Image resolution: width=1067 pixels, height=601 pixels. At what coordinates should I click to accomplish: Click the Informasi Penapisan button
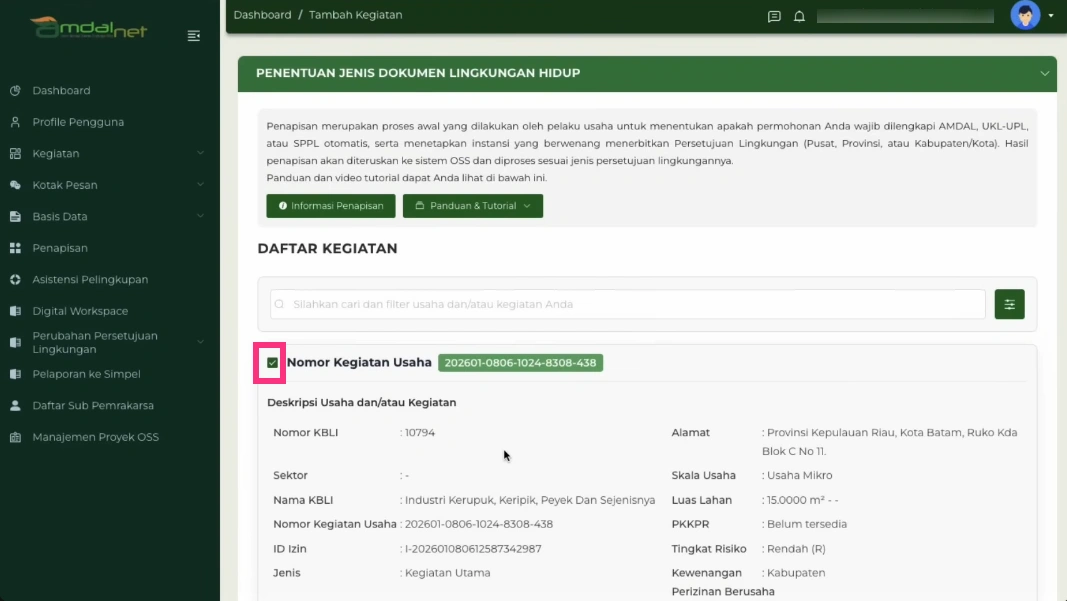pyautogui.click(x=331, y=206)
